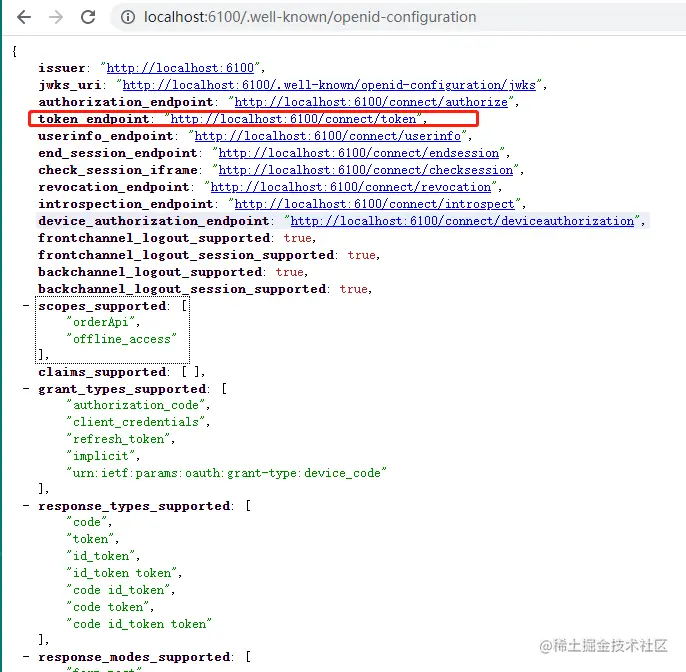Image resolution: width=686 pixels, height=672 pixels.
Task: Open the connect/endsession link
Action: 359,153
